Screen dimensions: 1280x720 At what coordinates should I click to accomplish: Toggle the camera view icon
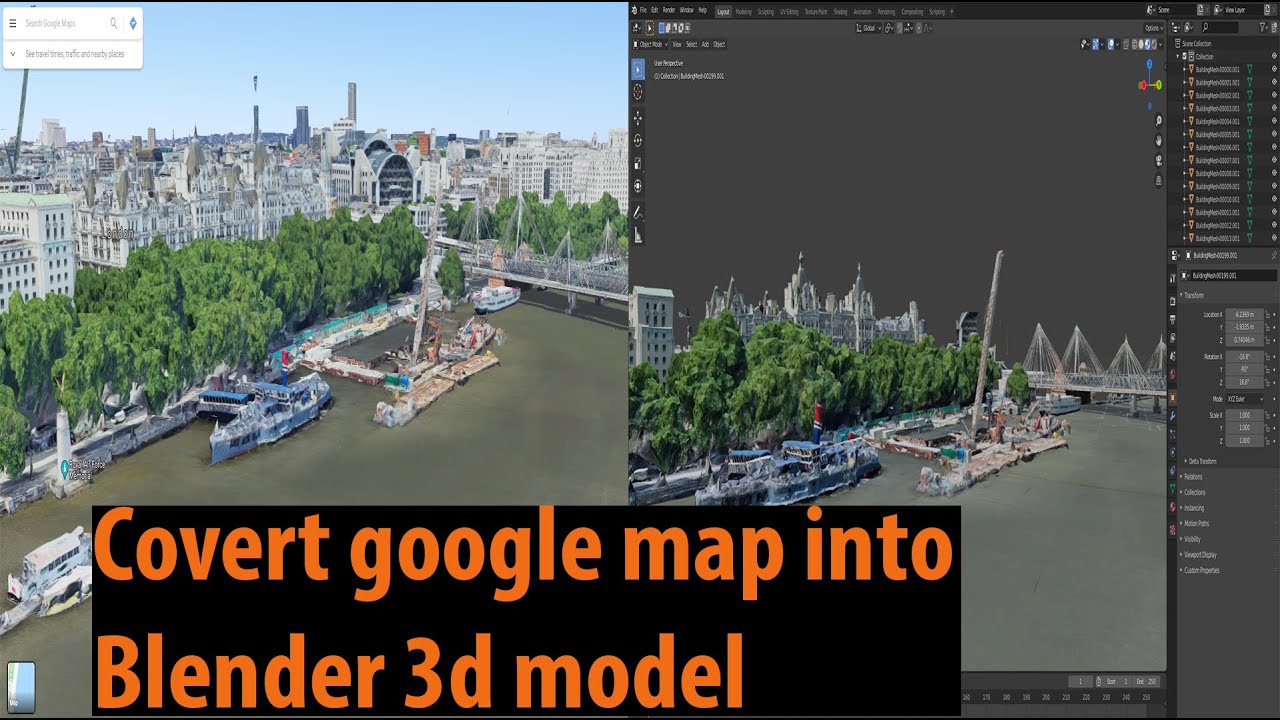coord(1159,161)
